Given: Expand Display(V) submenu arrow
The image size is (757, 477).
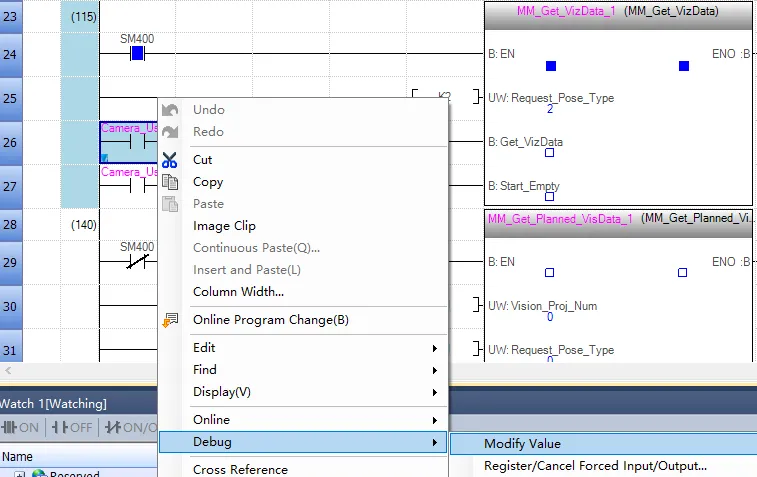Looking at the screenshot, I should [x=435, y=393].
